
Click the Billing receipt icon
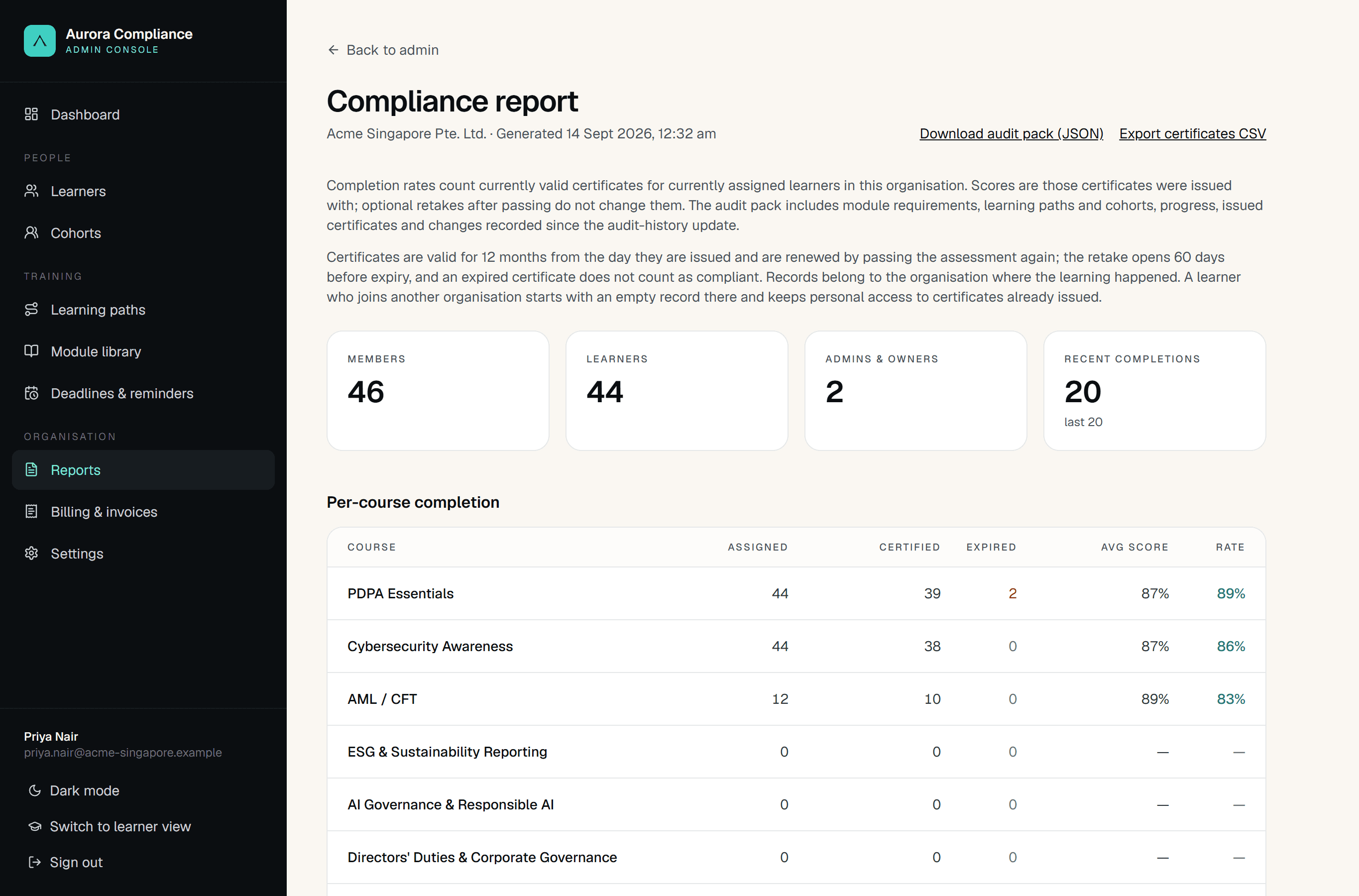pyautogui.click(x=31, y=511)
